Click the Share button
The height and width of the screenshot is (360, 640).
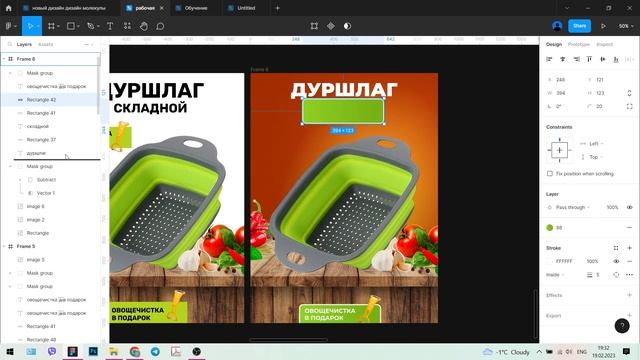pos(579,26)
